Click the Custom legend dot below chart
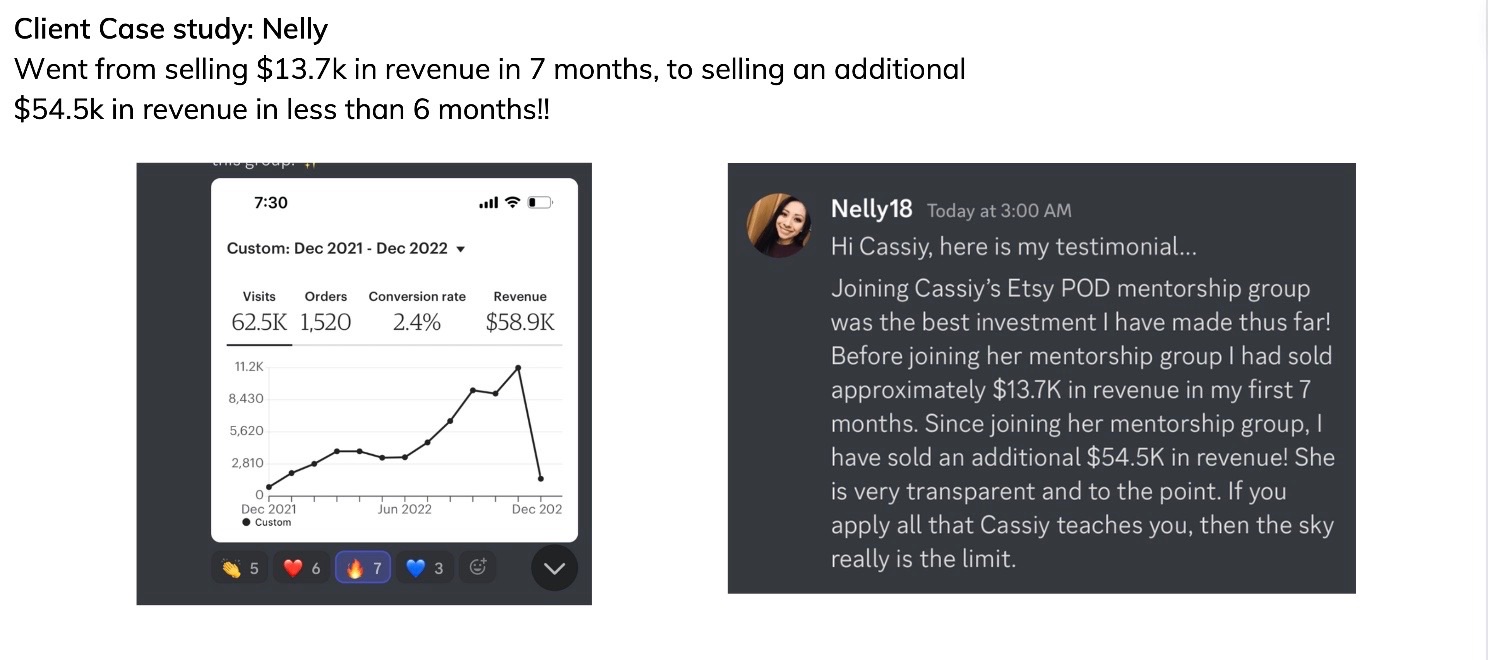 pos(247,522)
